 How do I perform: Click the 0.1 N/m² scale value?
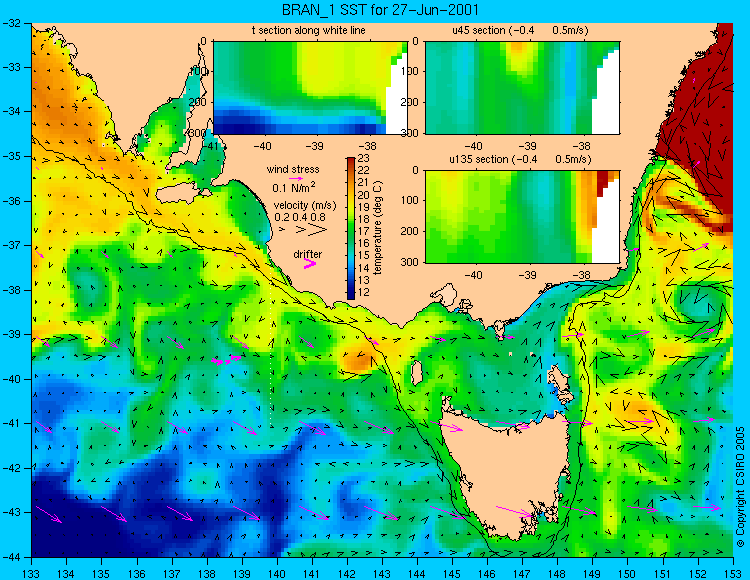pos(294,187)
